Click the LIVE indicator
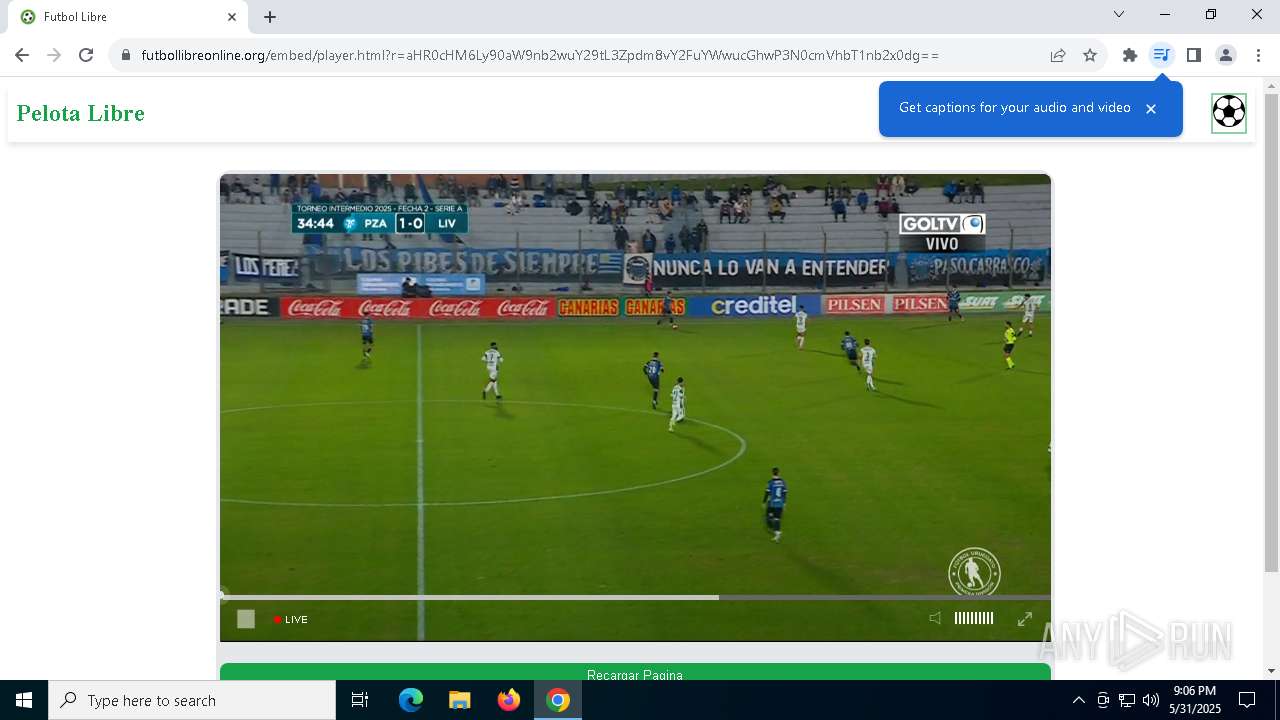Image resolution: width=1280 pixels, height=720 pixels. pos(291,620)
